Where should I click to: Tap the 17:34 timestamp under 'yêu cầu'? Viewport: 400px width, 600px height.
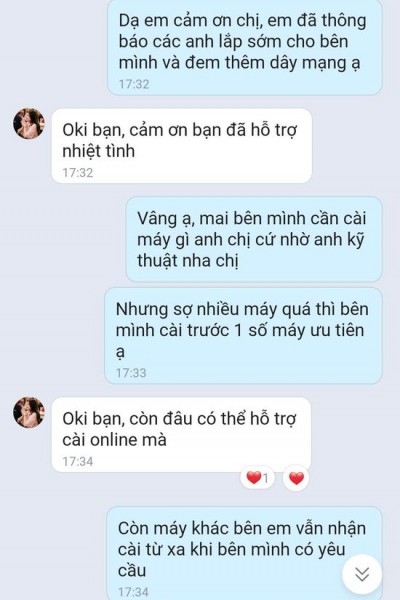point(133,592)
